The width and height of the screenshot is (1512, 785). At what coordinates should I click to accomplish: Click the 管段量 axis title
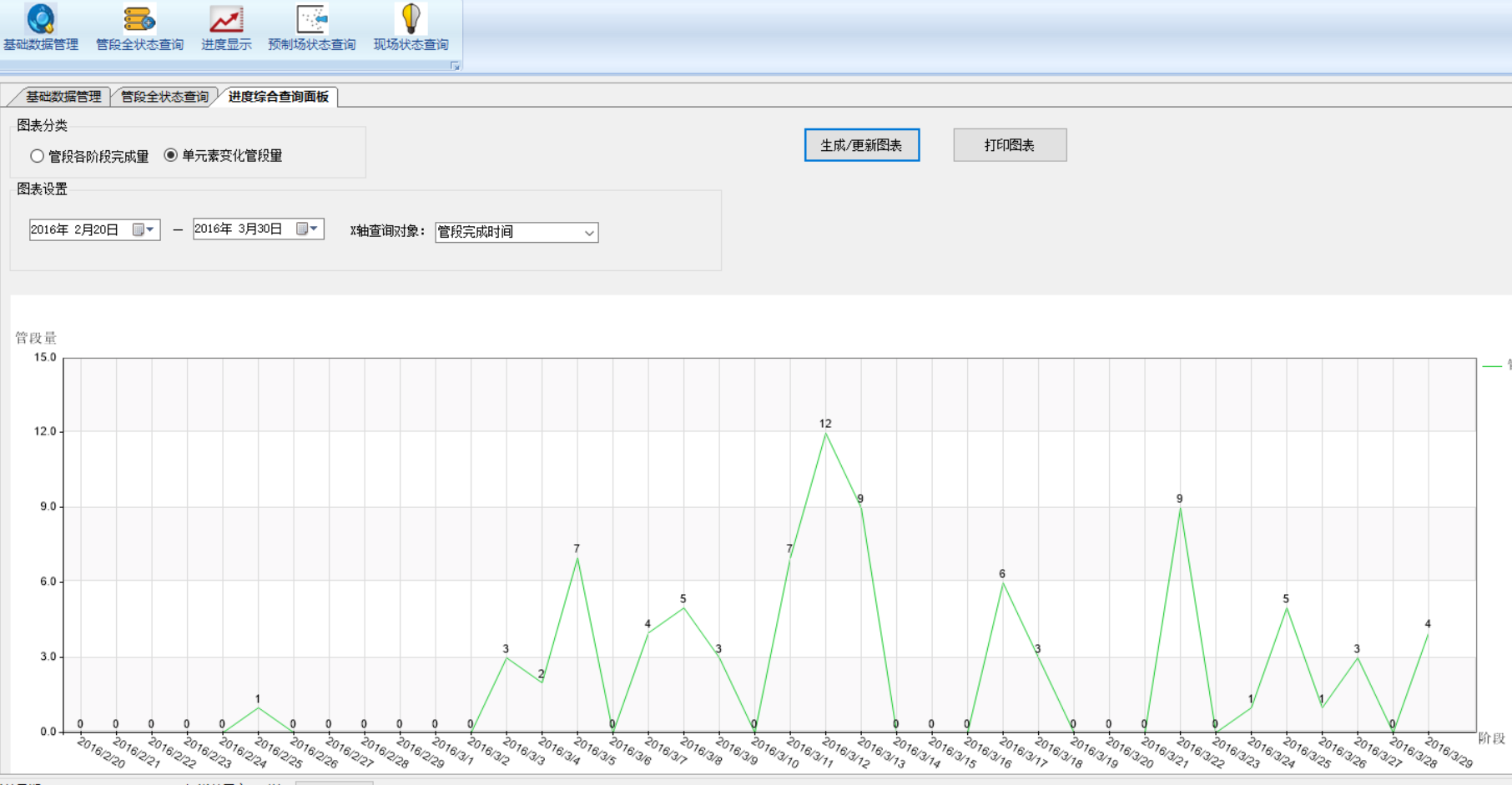[x=36, y=338]
